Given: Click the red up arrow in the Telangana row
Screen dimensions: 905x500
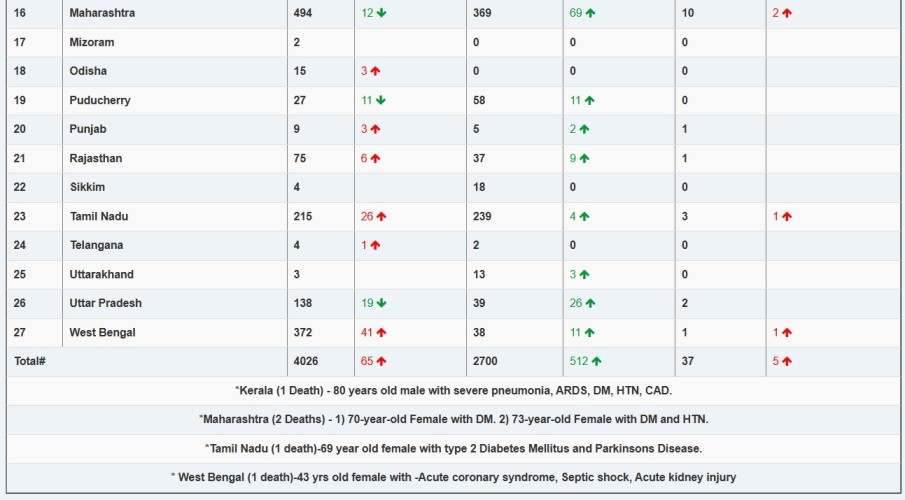Looking at the screenshot, I should tap(376, 245).
